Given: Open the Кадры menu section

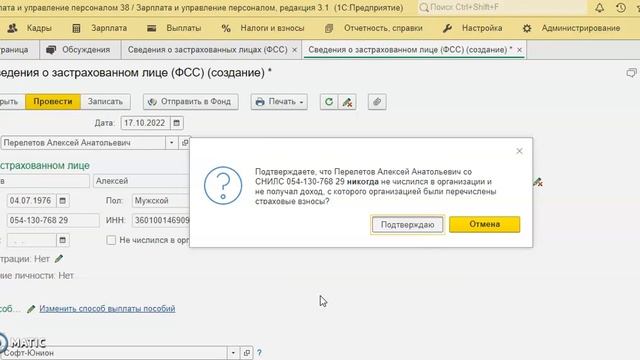Looking at the screenshot, I should pyautogui.click(x=30, y=28).
